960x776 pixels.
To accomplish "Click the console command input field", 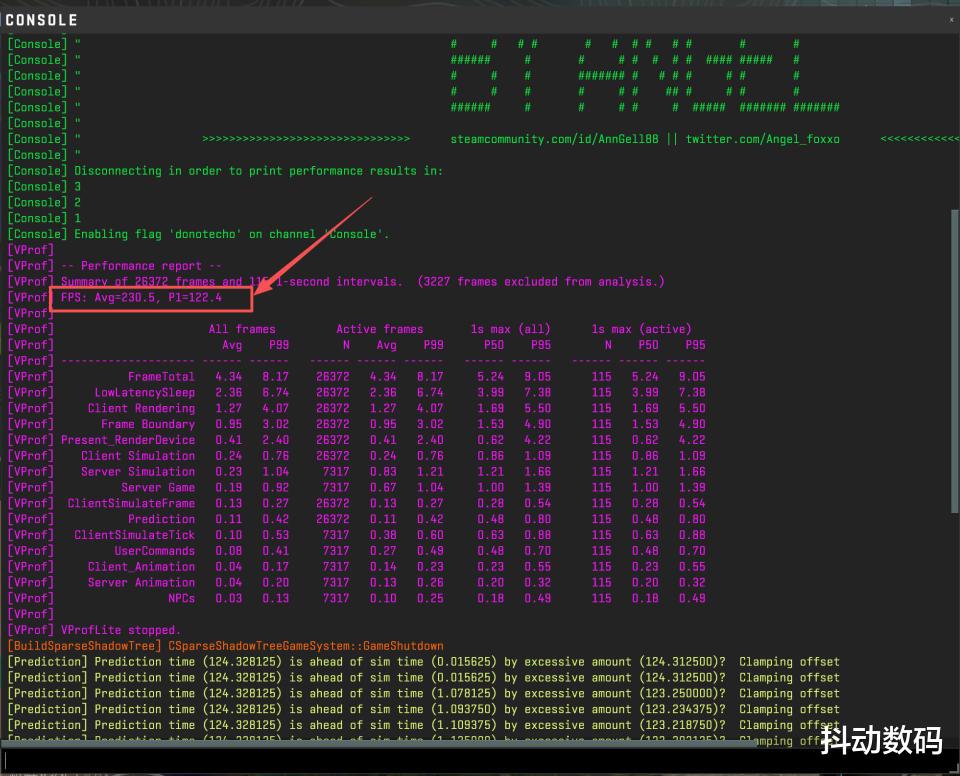I will (480, 760).
